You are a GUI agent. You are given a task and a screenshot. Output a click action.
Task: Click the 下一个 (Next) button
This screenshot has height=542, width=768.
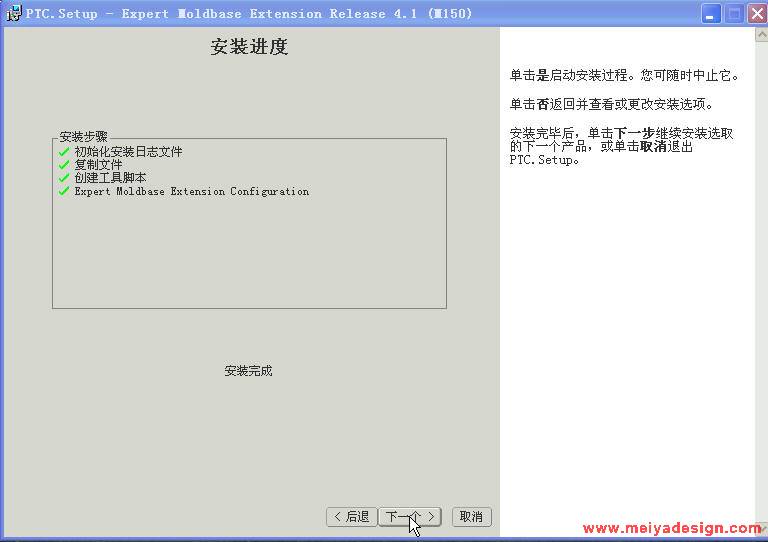point(410,517)
